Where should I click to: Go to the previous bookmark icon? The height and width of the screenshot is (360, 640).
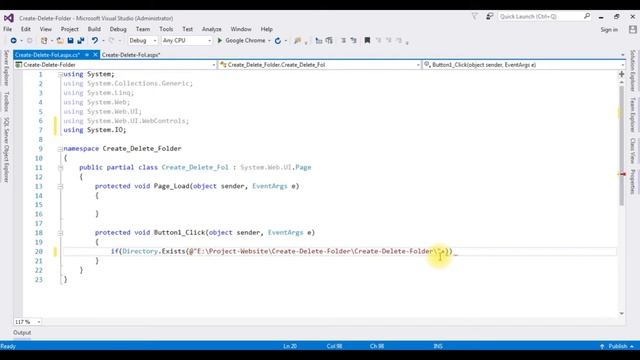(378, 40)
